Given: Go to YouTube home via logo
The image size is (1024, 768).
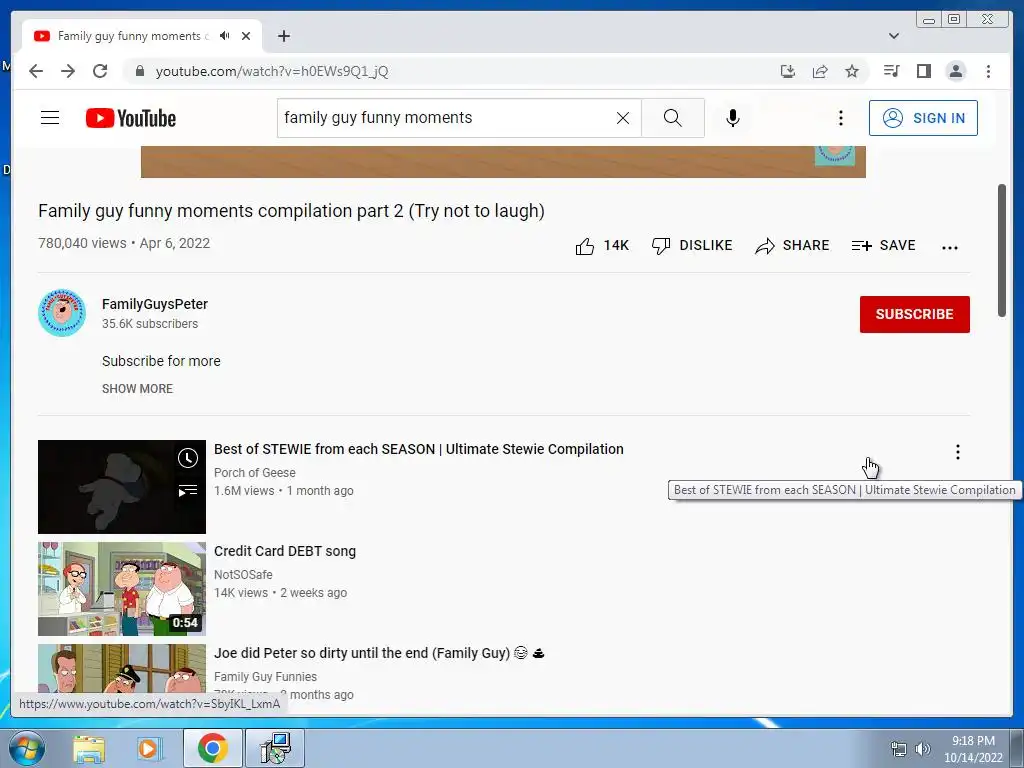Looking at the screenshot, I should tap(131, 118).
